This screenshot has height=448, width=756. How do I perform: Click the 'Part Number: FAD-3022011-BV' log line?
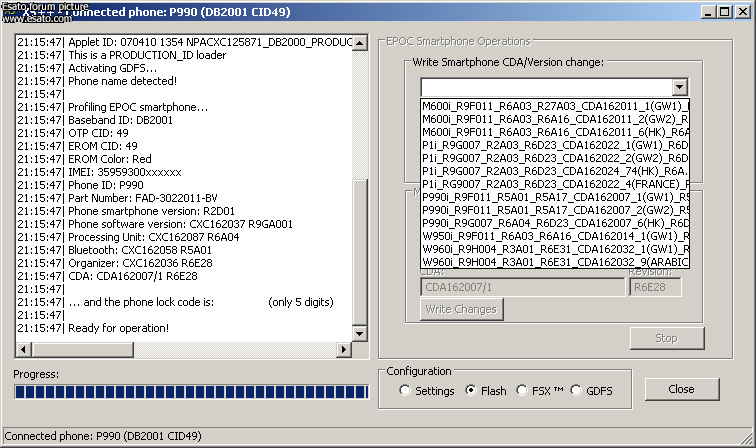pyautogui.click(x=117, y=198)
